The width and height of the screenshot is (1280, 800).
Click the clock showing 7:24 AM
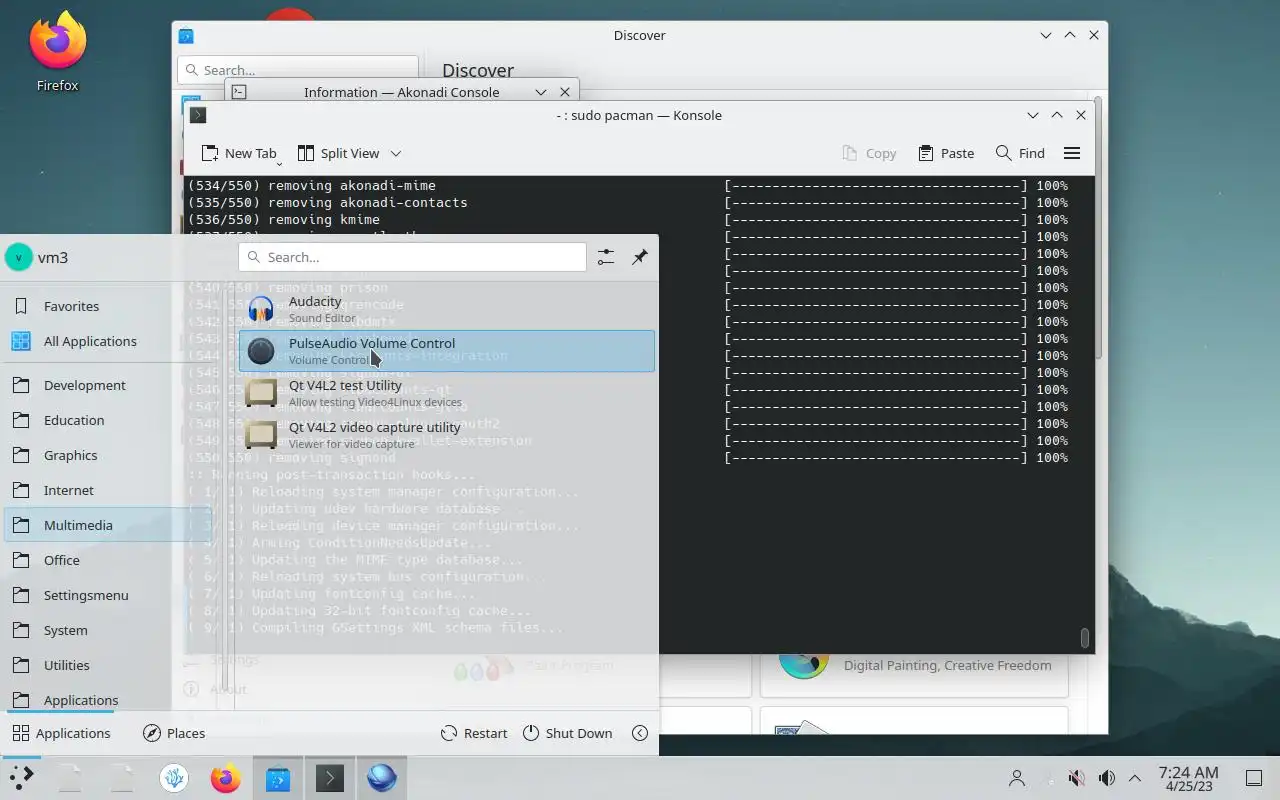pos(1188,778)
